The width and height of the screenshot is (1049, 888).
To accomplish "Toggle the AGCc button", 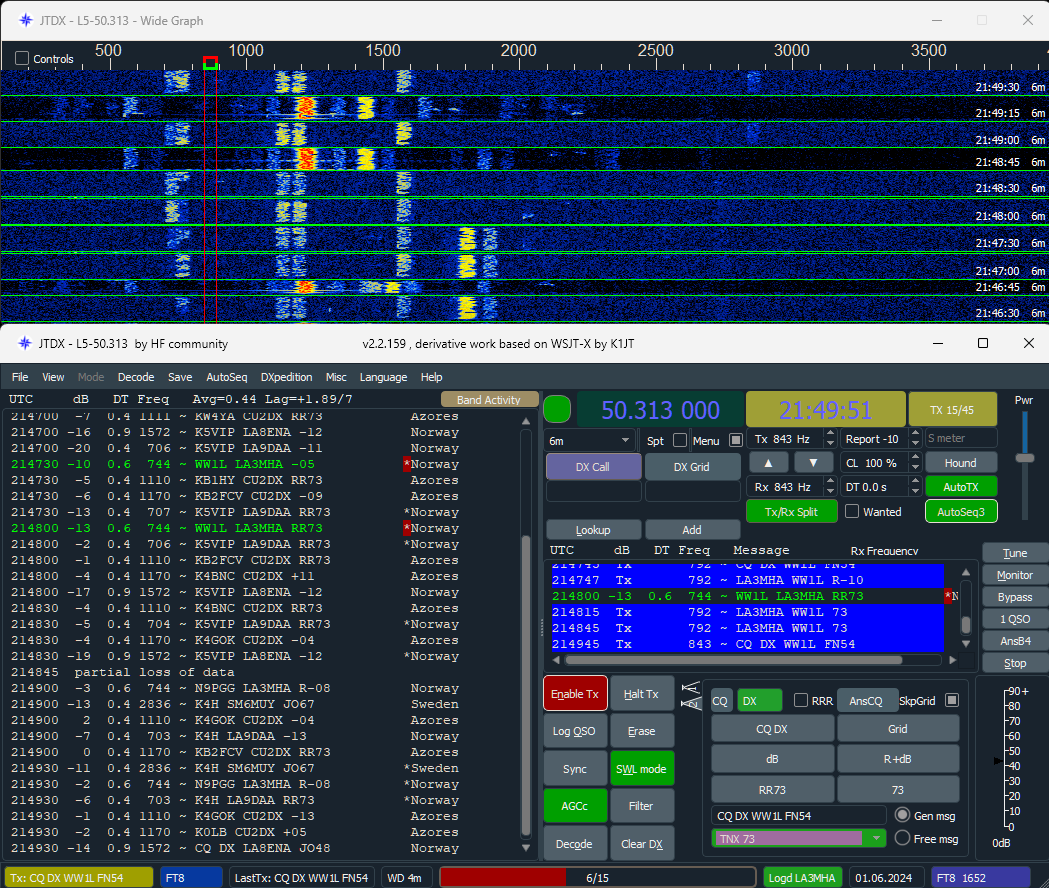I will coord(575,806).
